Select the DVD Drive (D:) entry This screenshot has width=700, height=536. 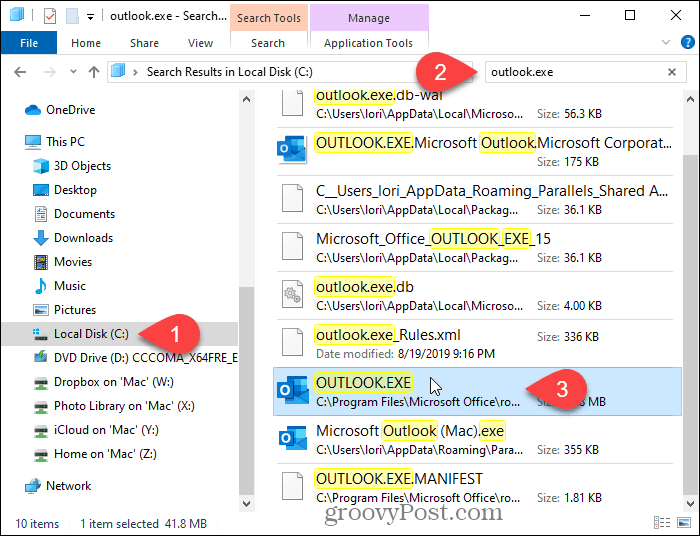(146, 358)
